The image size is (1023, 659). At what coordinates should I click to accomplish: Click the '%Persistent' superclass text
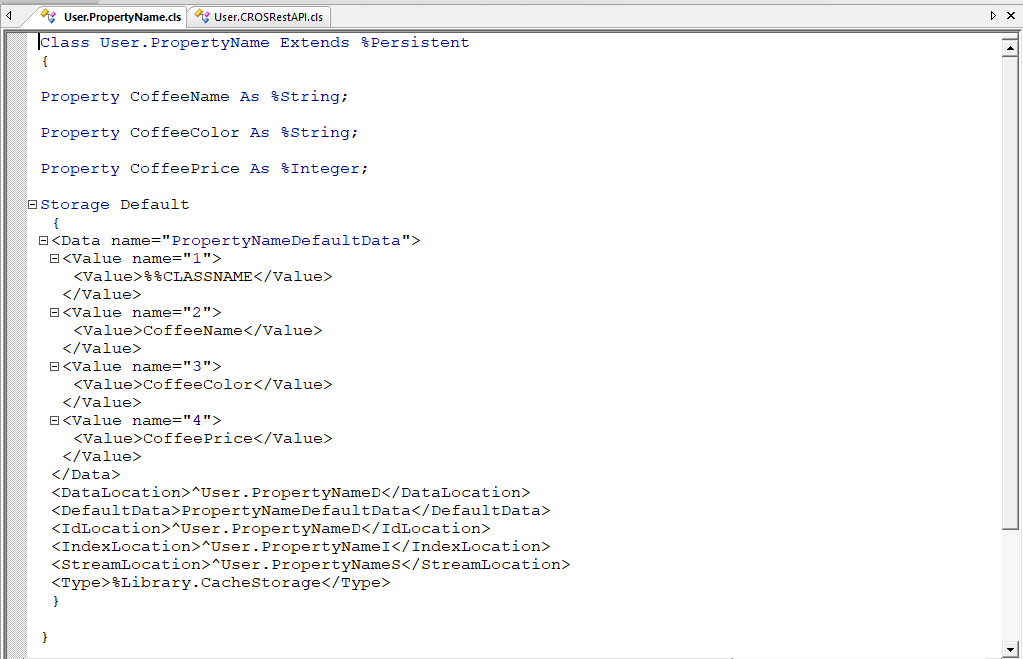[415, 42]
